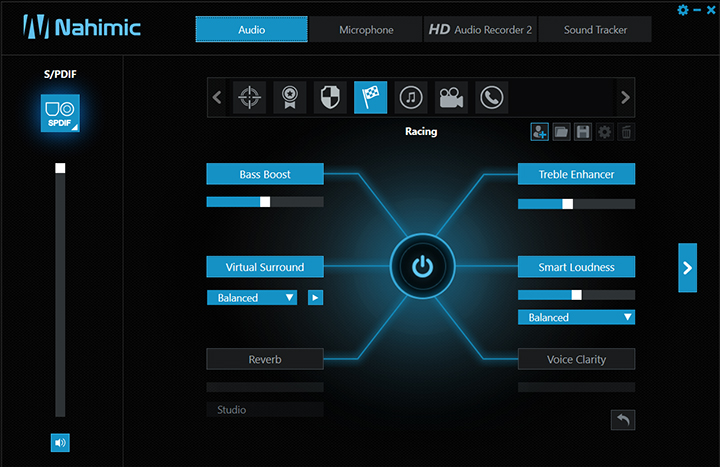Toggle Treble Enhancer effect
Viewport: 720px width, 467px height.
click(576, 174)
